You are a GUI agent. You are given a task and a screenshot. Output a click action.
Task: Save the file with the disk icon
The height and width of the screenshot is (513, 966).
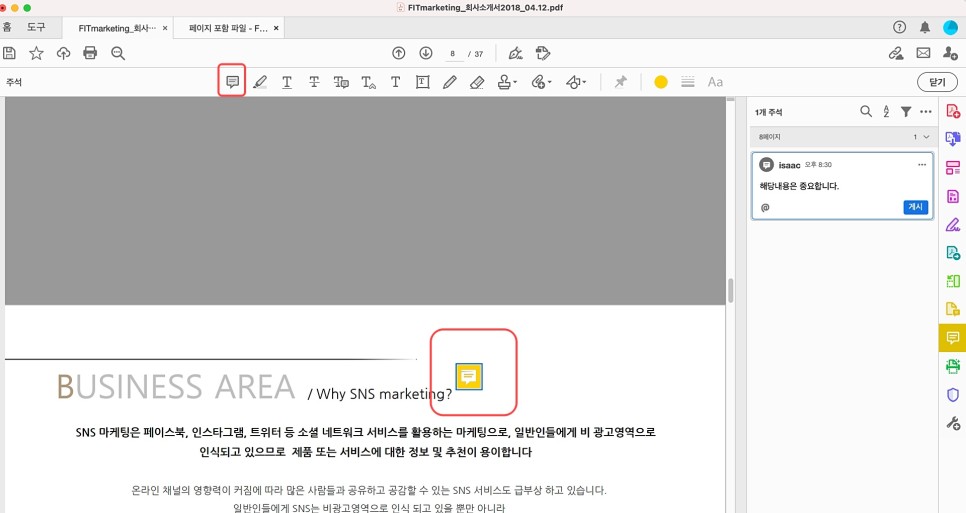click(9, 53)
